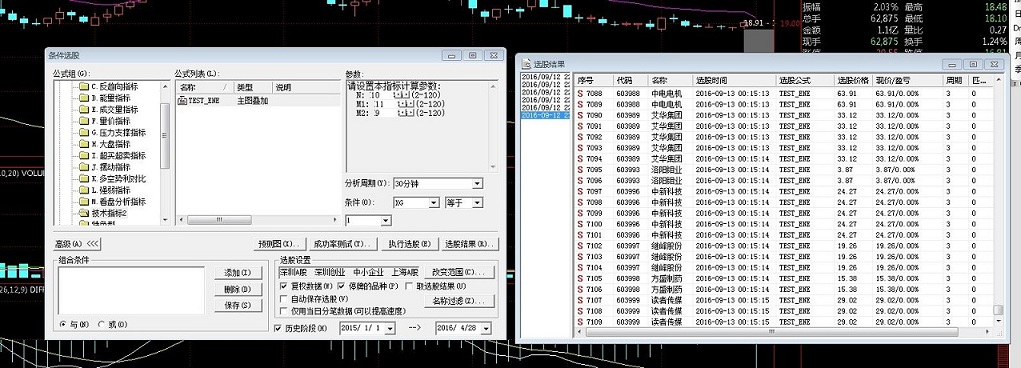Open folder L.强弱指标 in formula tree
Image resolution: width=1021 pixels, height=368 pixels.
point(83,190)
